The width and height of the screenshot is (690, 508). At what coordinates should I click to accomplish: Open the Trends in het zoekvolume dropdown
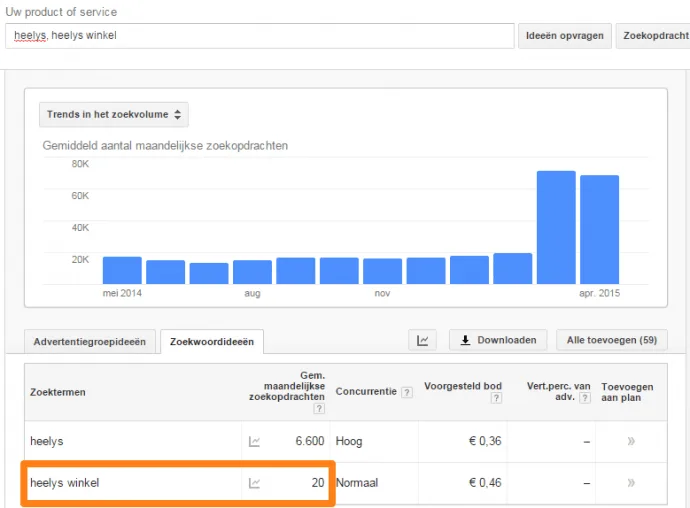coord(114,114)
